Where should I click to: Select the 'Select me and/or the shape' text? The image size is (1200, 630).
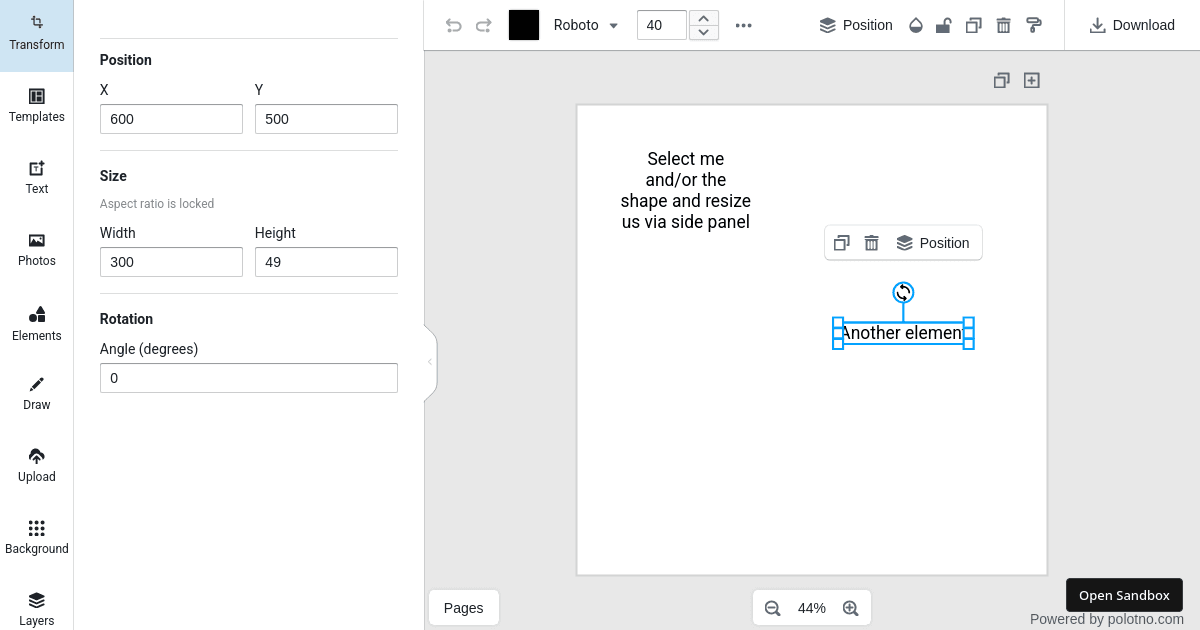(x=686, y=190)
